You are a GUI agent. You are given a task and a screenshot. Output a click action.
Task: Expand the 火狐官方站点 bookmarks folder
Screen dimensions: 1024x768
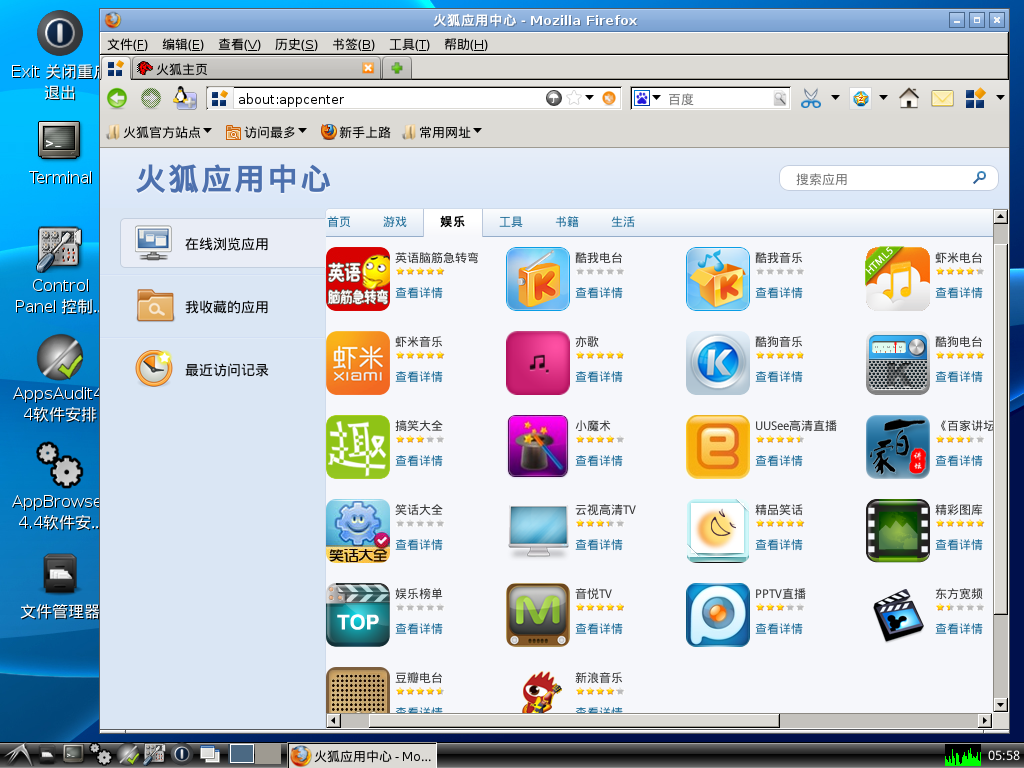(159, 132)
